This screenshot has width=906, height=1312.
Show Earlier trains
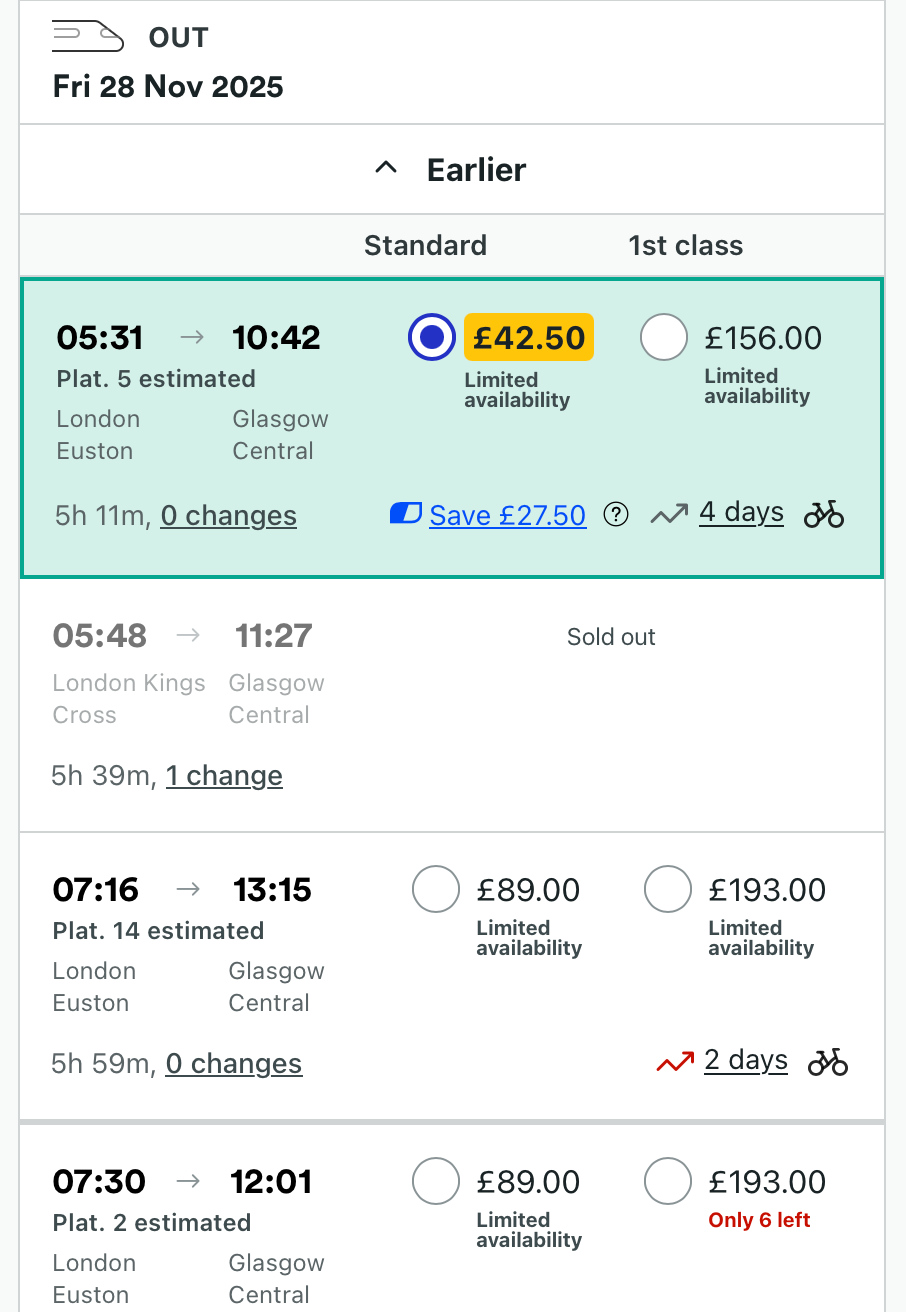click(x=476, y=170)
